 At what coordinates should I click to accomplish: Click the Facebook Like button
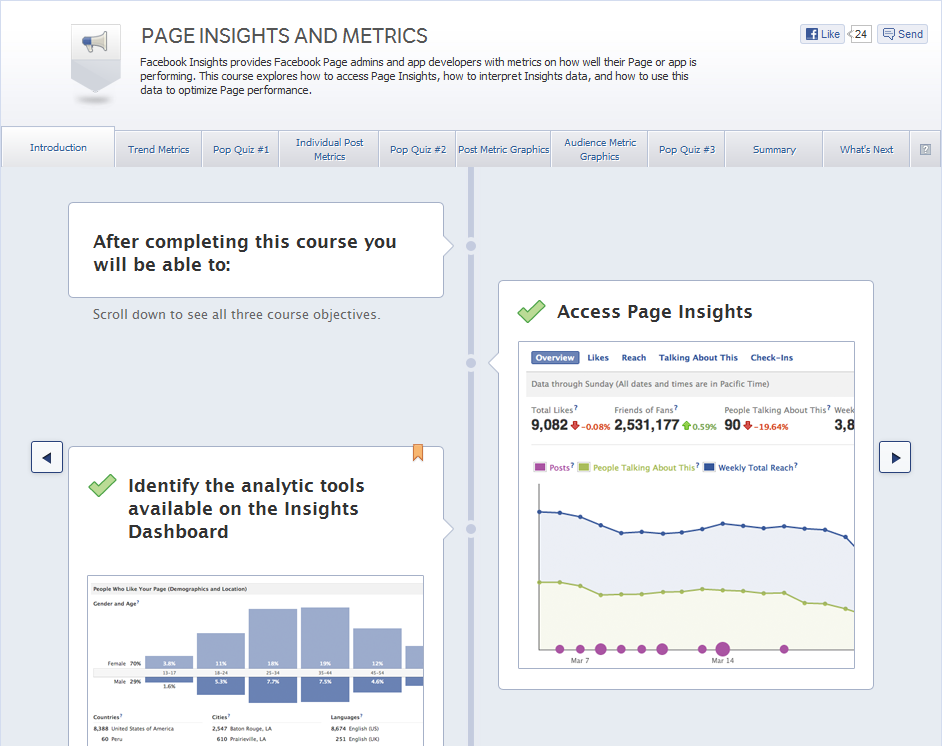822,34
